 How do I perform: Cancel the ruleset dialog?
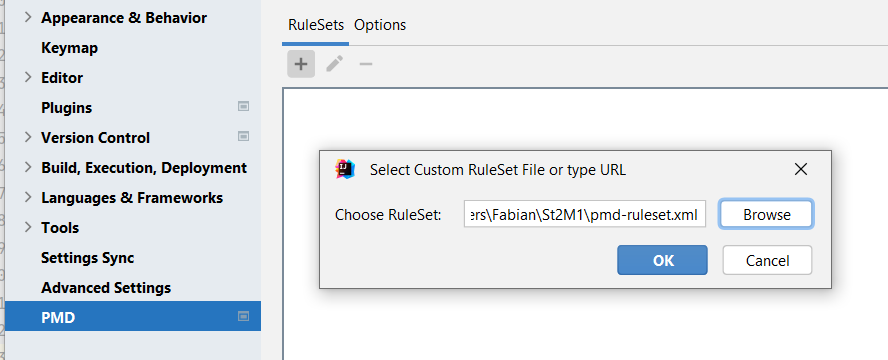(x=767, y=260)
